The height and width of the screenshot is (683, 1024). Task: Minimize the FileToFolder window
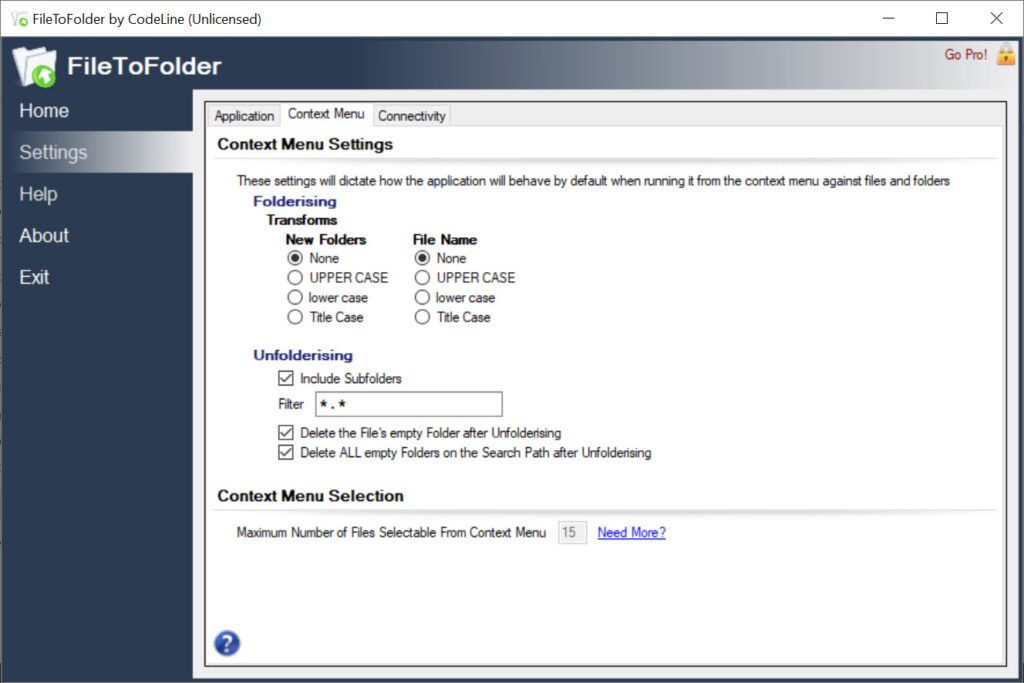[x=888, y=18]
